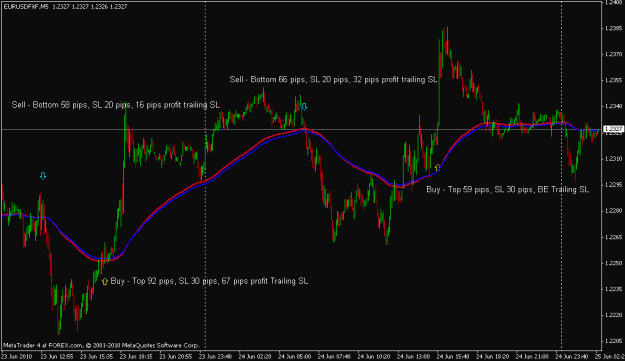The height and width of the screenshot is (361, 625).
Task: Click the '24 Jun 10:20' time axis label
Action: 374,356
